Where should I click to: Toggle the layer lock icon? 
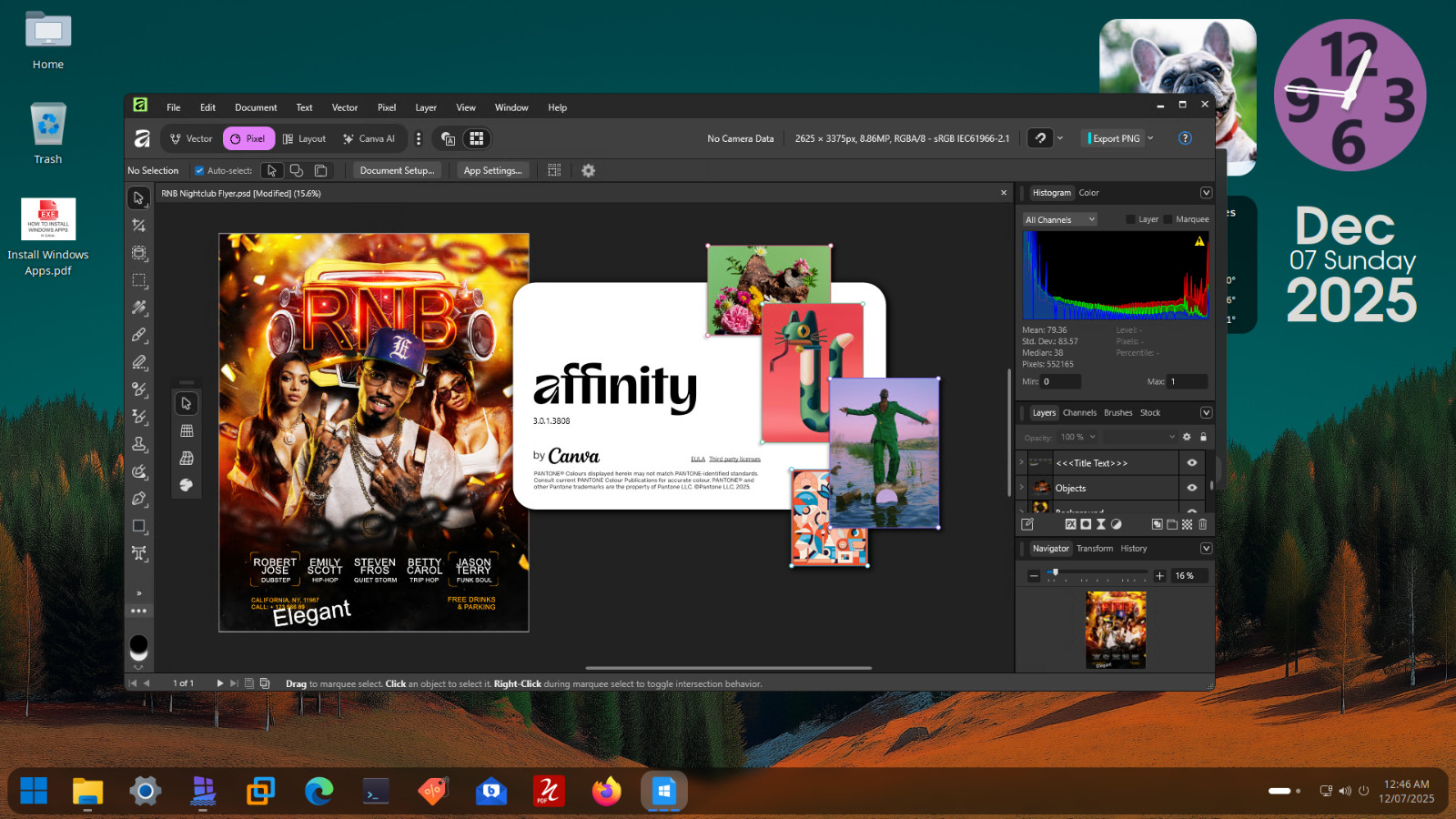1203,437
